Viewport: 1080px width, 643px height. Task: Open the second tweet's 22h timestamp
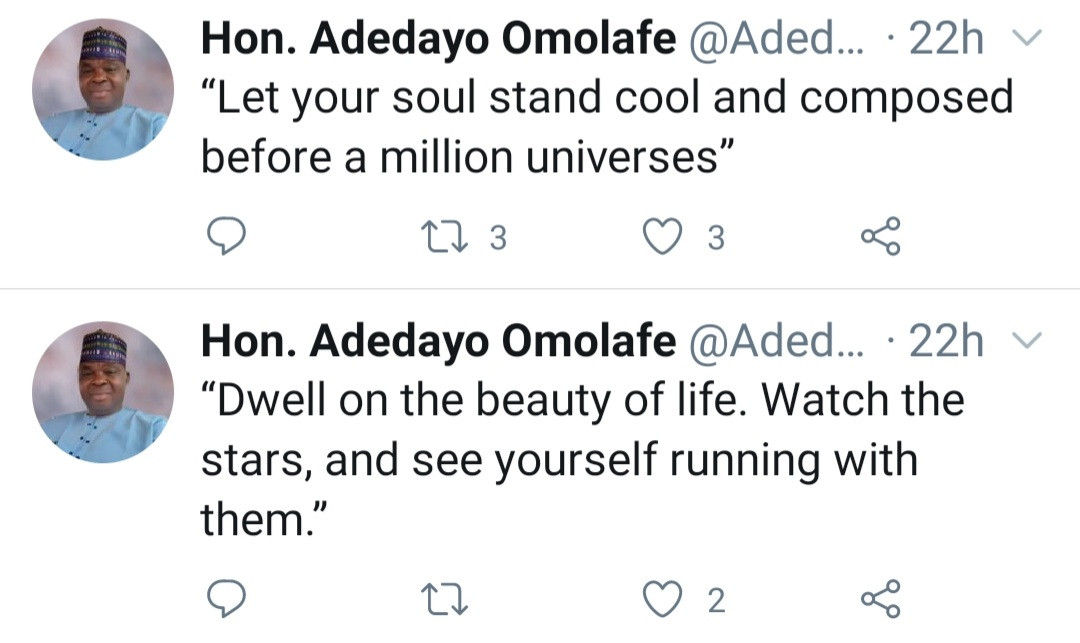point(946,342)
